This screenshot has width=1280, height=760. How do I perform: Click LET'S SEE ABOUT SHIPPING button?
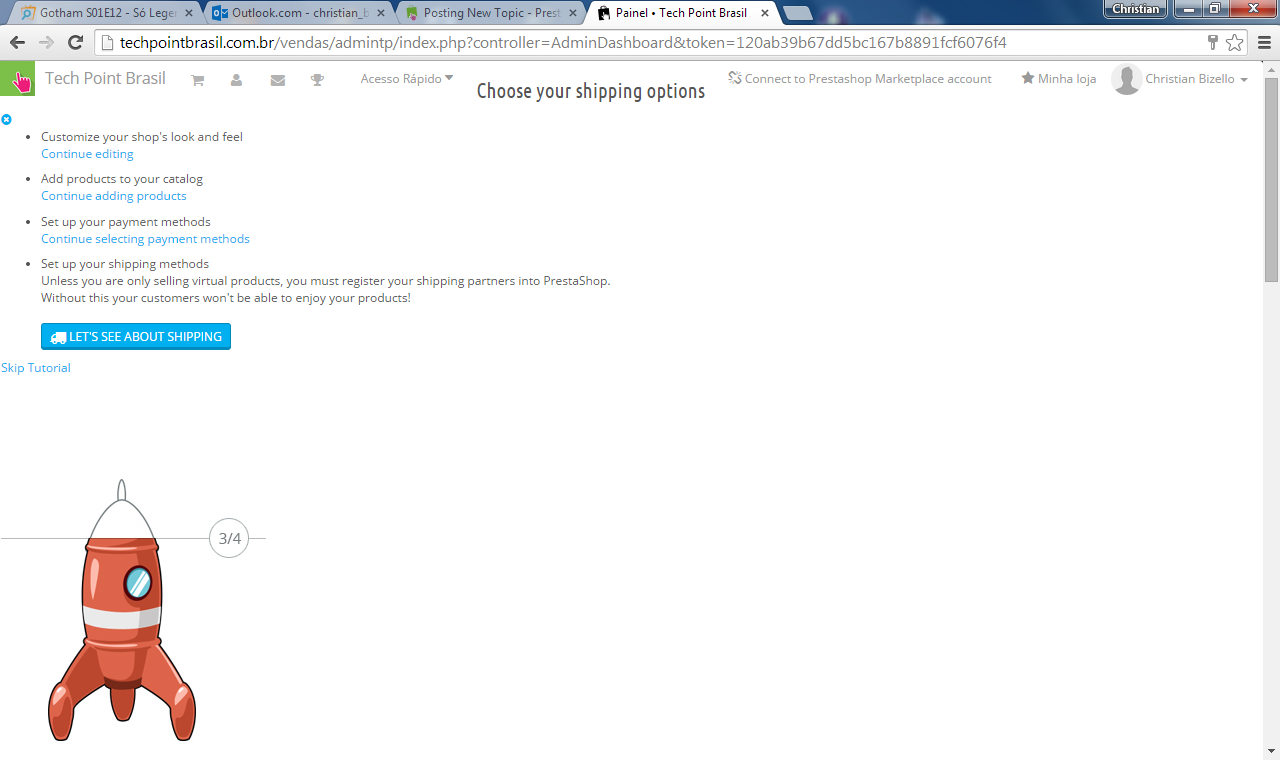[136, 337]
